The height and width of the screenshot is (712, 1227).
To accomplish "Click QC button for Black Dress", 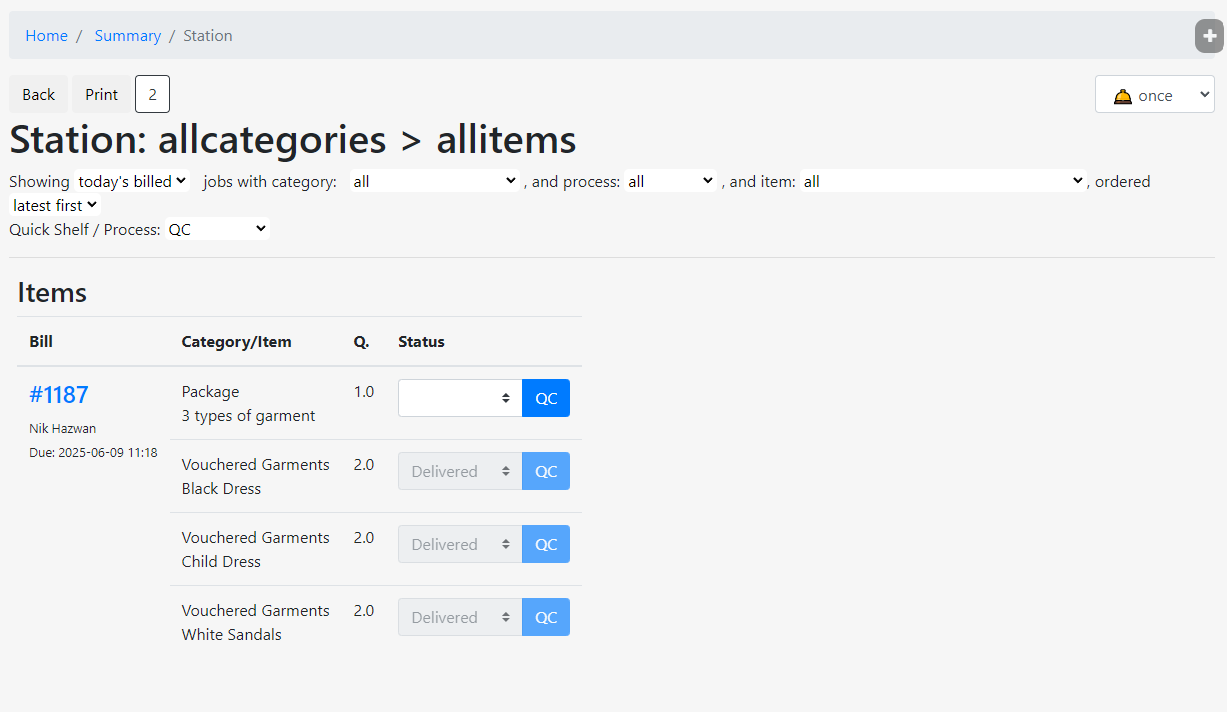I will tap(546, 471).
